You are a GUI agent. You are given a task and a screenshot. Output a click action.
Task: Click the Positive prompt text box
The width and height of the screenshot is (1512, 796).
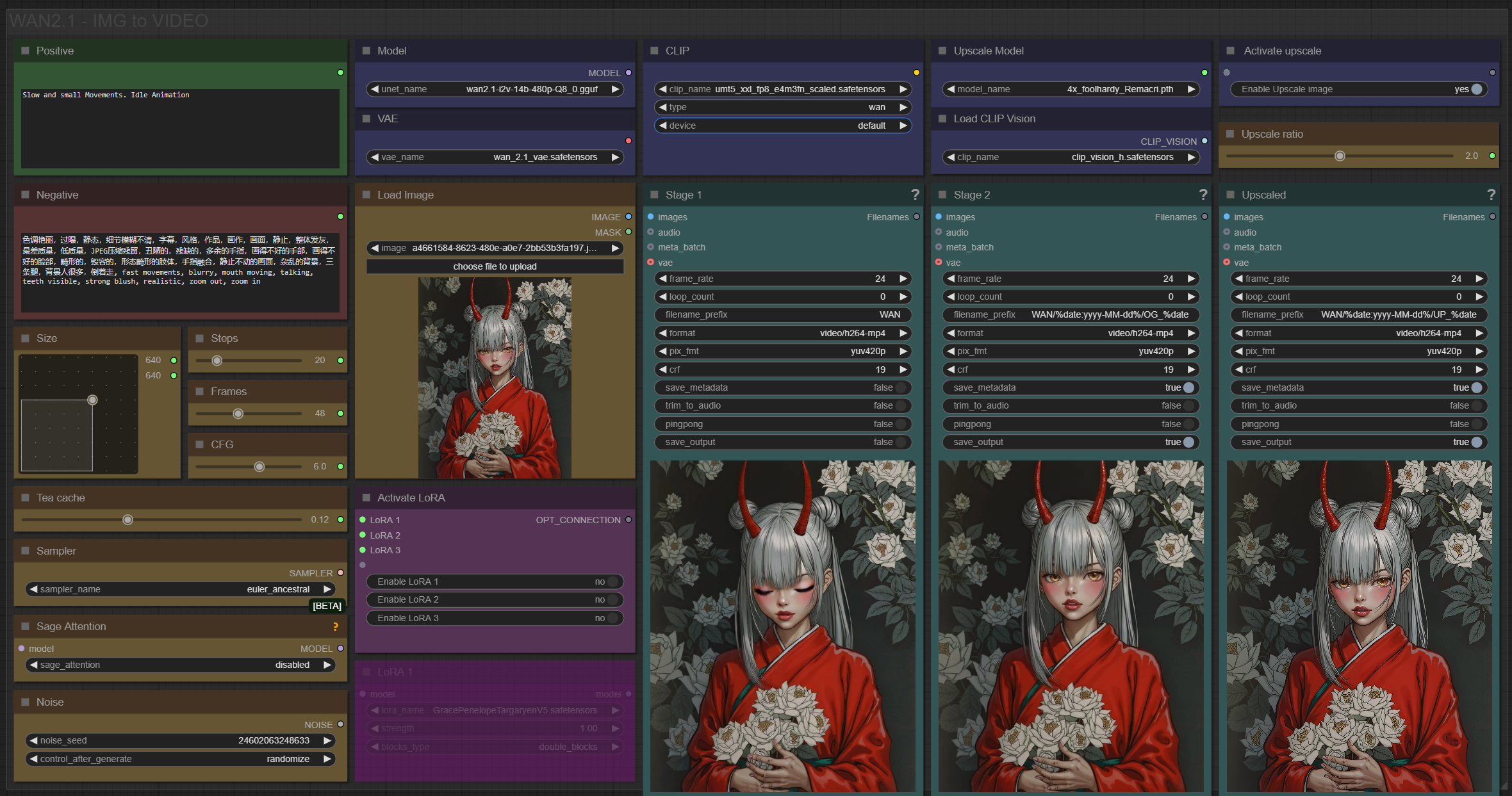pyautogui.click(x=180, y=128)
